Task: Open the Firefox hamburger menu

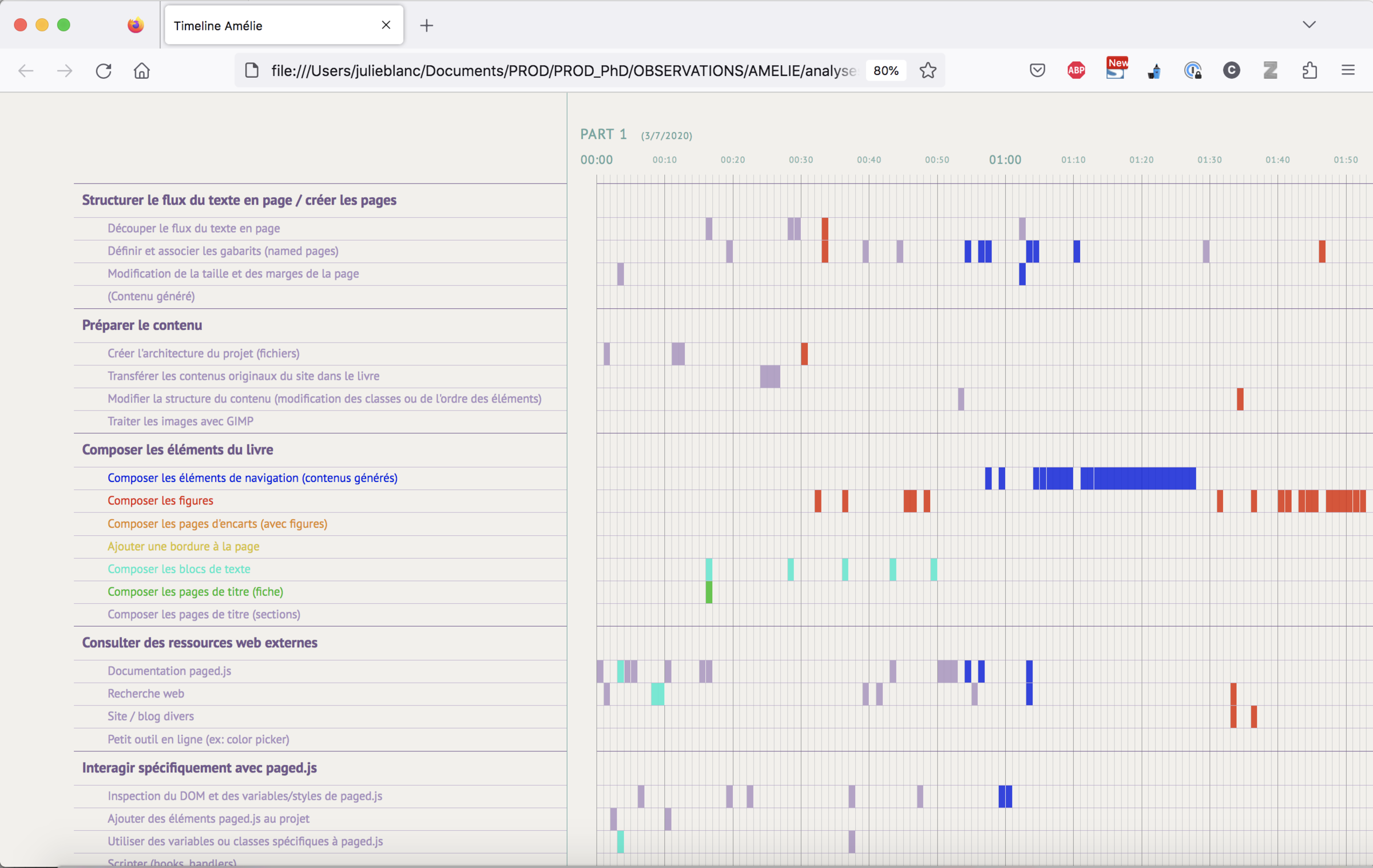Action: 1348,71
